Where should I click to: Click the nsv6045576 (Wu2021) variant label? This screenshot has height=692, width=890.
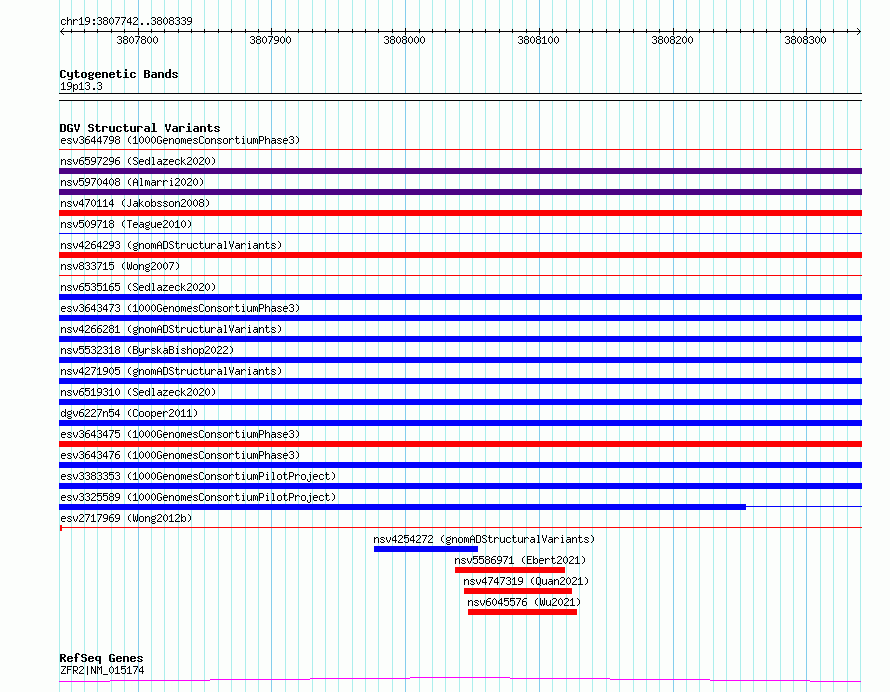pos(523,602)
